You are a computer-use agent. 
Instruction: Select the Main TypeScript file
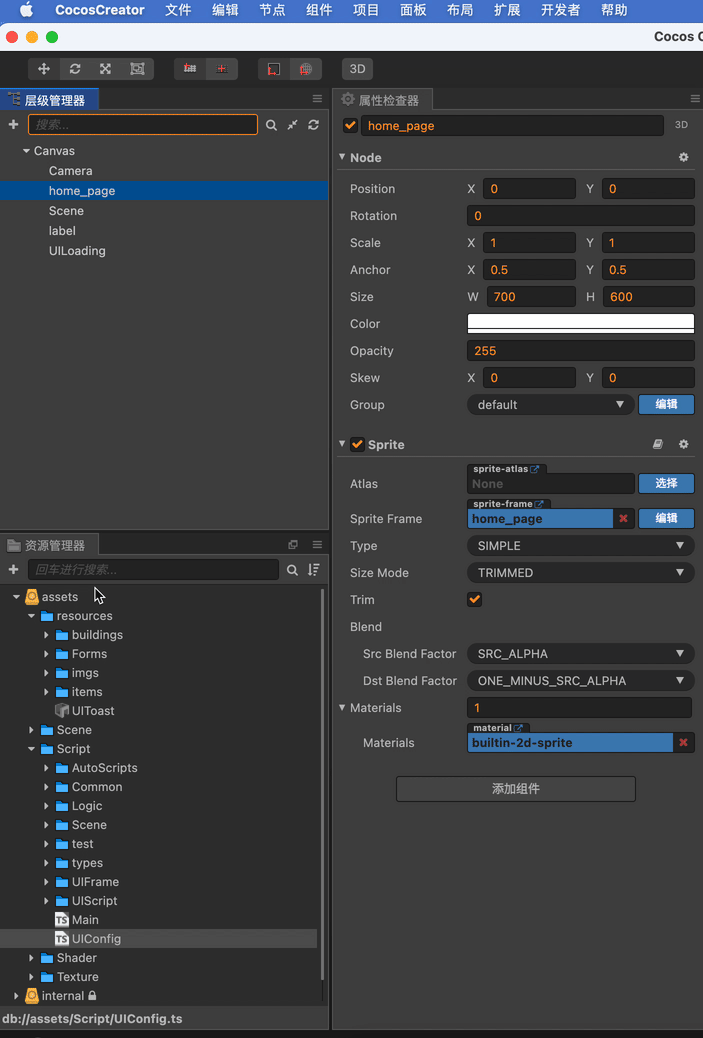coord(85,920)
